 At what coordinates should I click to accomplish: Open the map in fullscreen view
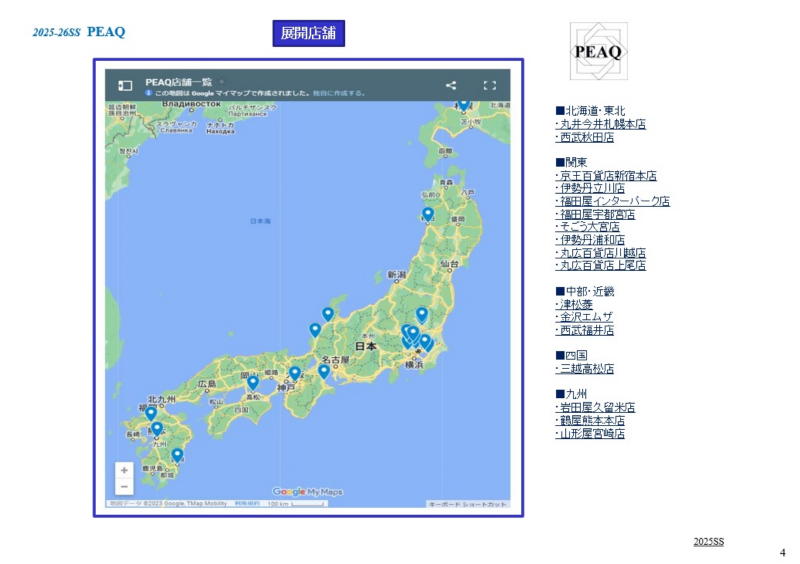(x=490, y=85)
